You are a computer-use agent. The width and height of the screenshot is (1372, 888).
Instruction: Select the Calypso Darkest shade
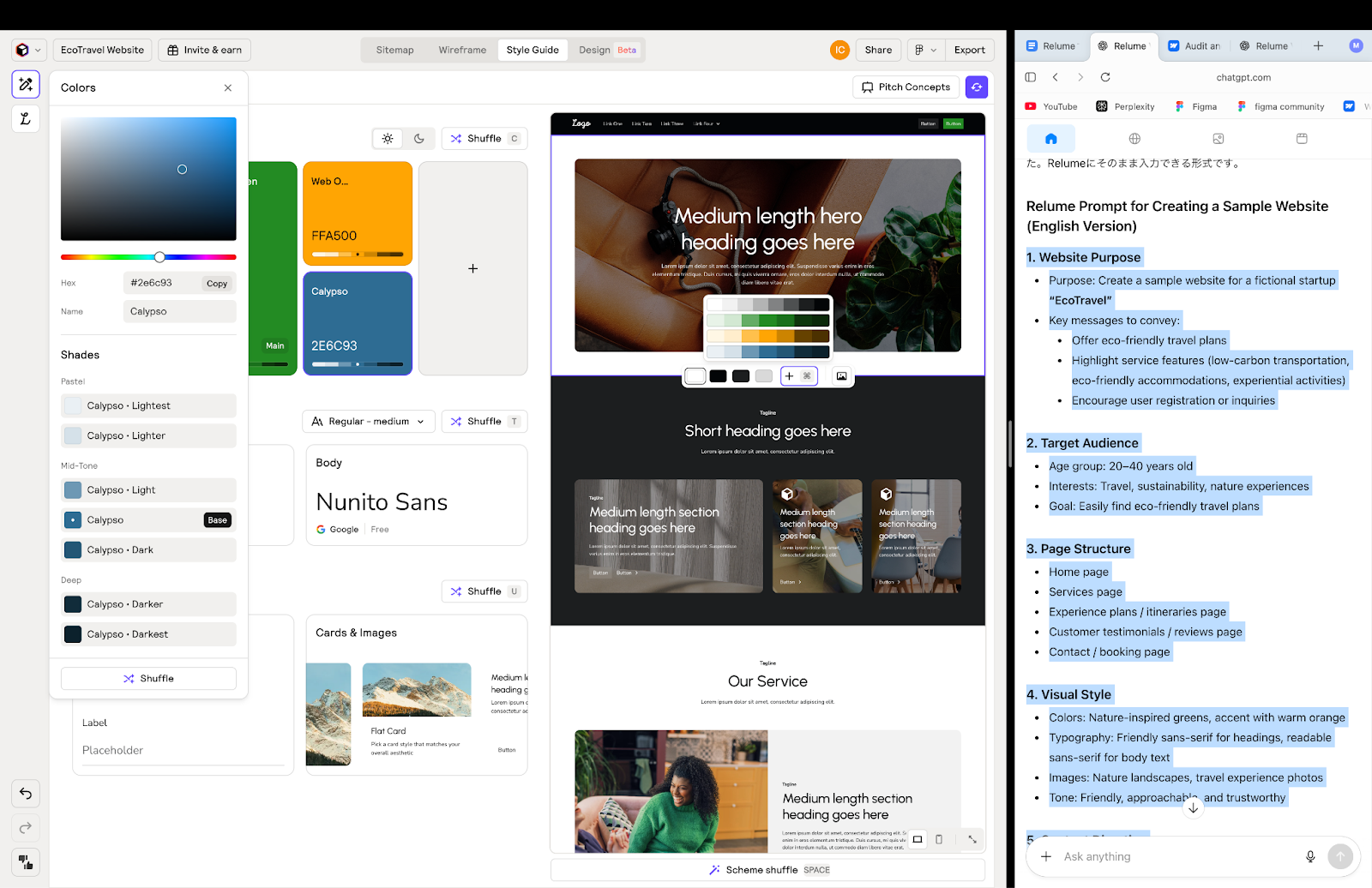[x=148, y=633]
